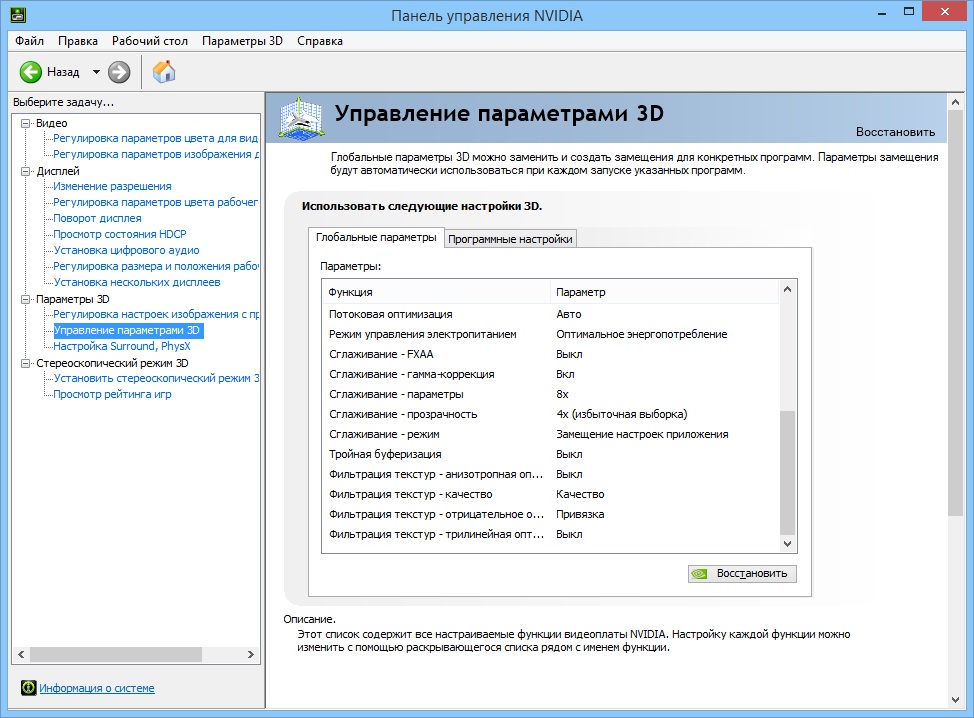Click the settings list vertical scrollbar thumb

pyautogui.click(x=787, y=472)
